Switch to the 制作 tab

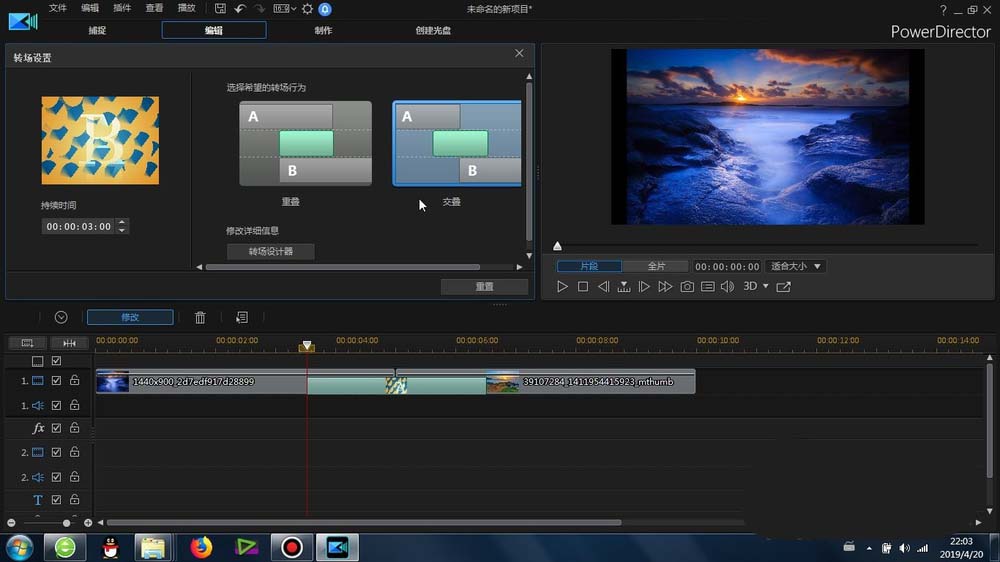point(323,30)
